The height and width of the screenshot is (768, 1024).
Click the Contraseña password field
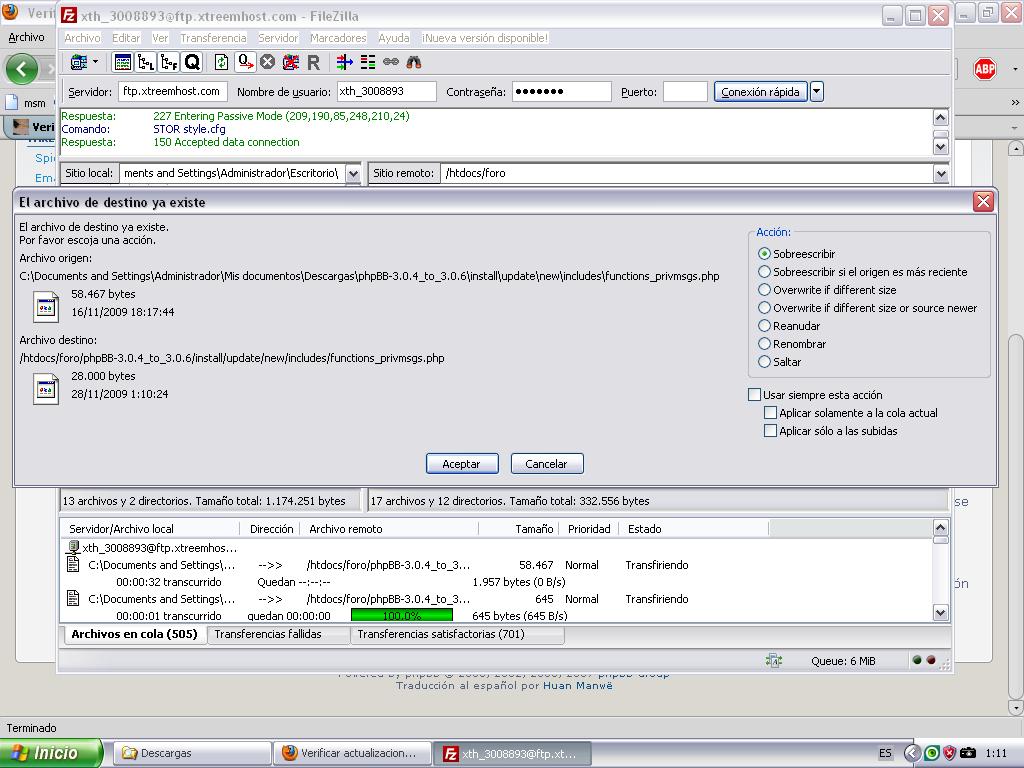[x=562, y=91]
